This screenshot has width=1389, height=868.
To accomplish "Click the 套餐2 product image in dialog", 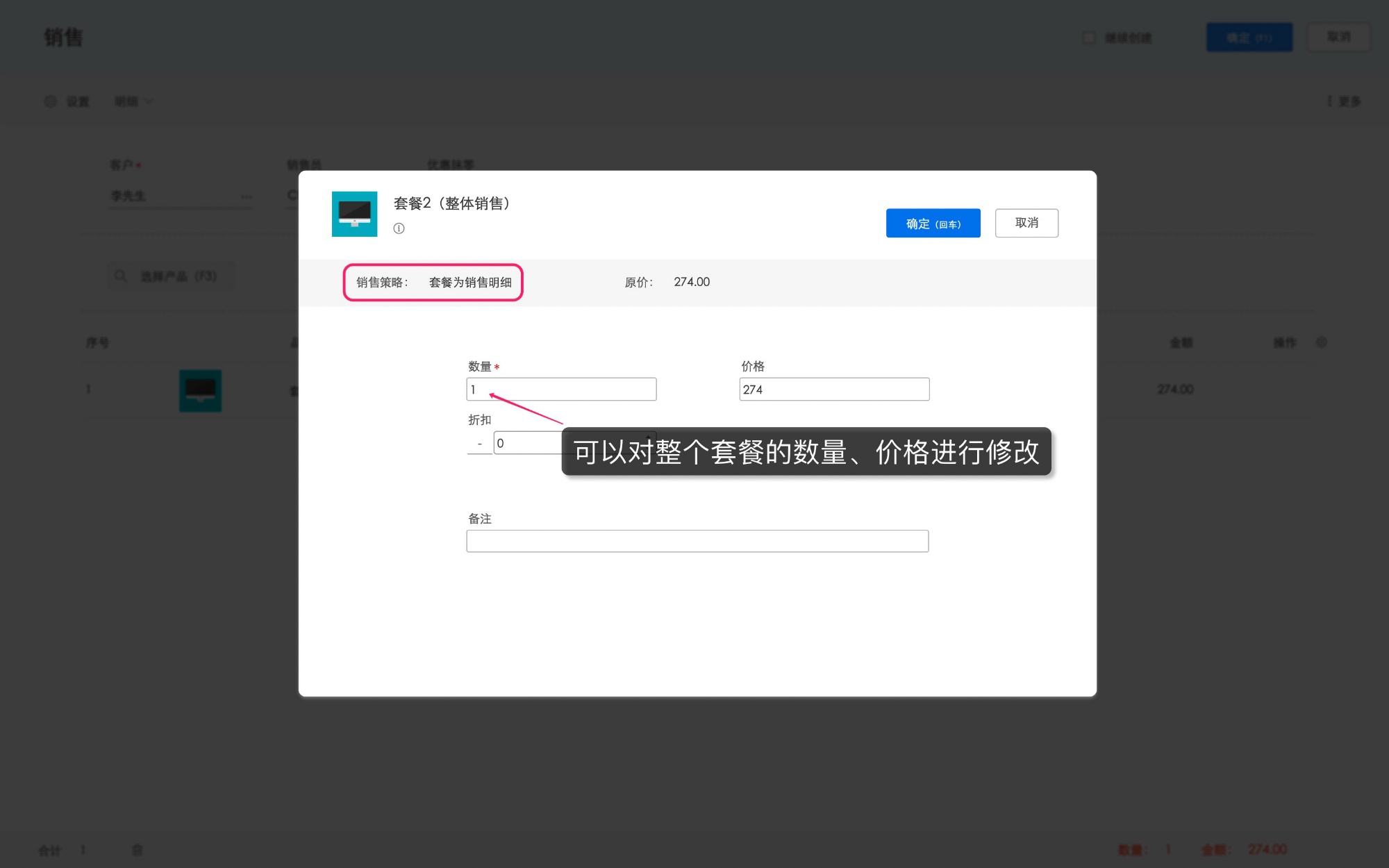I will 354,214.
